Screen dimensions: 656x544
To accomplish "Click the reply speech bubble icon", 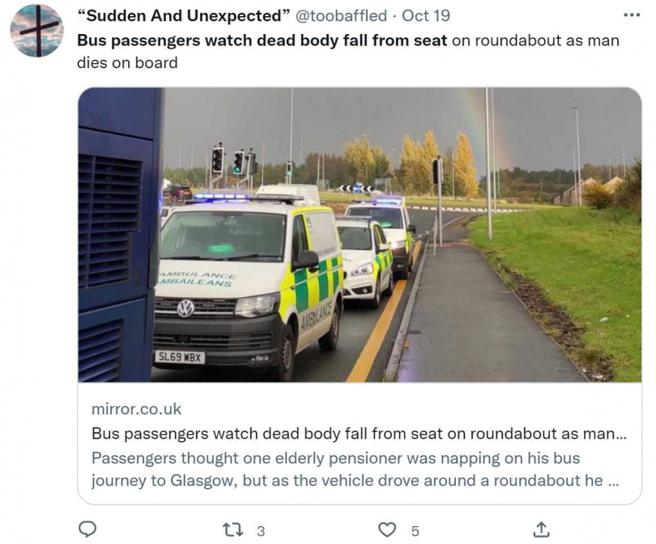I will click(x=87, y=529).
